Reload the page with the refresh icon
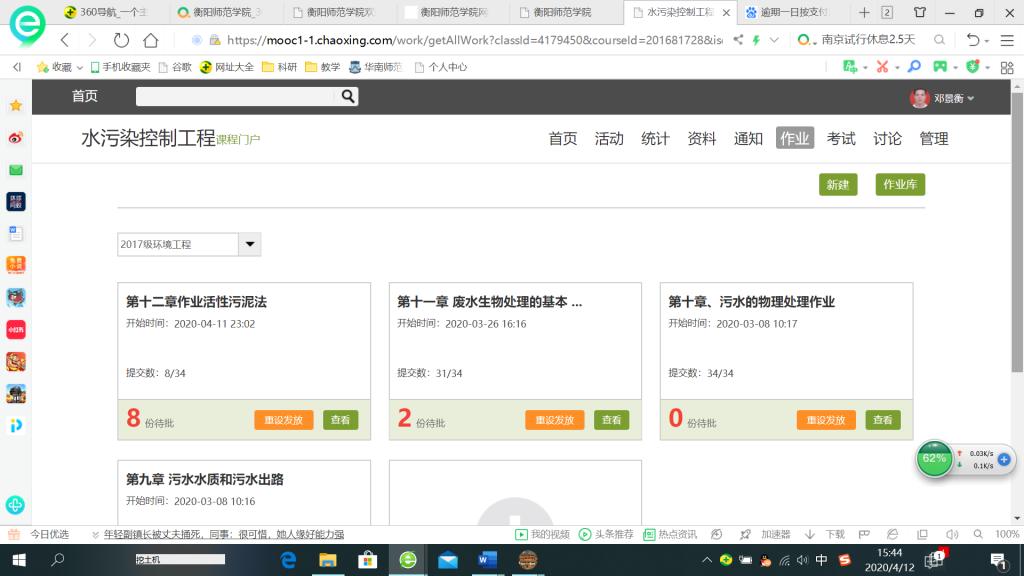Screen dimensions: 1024x576 click(x=121, y=40)
